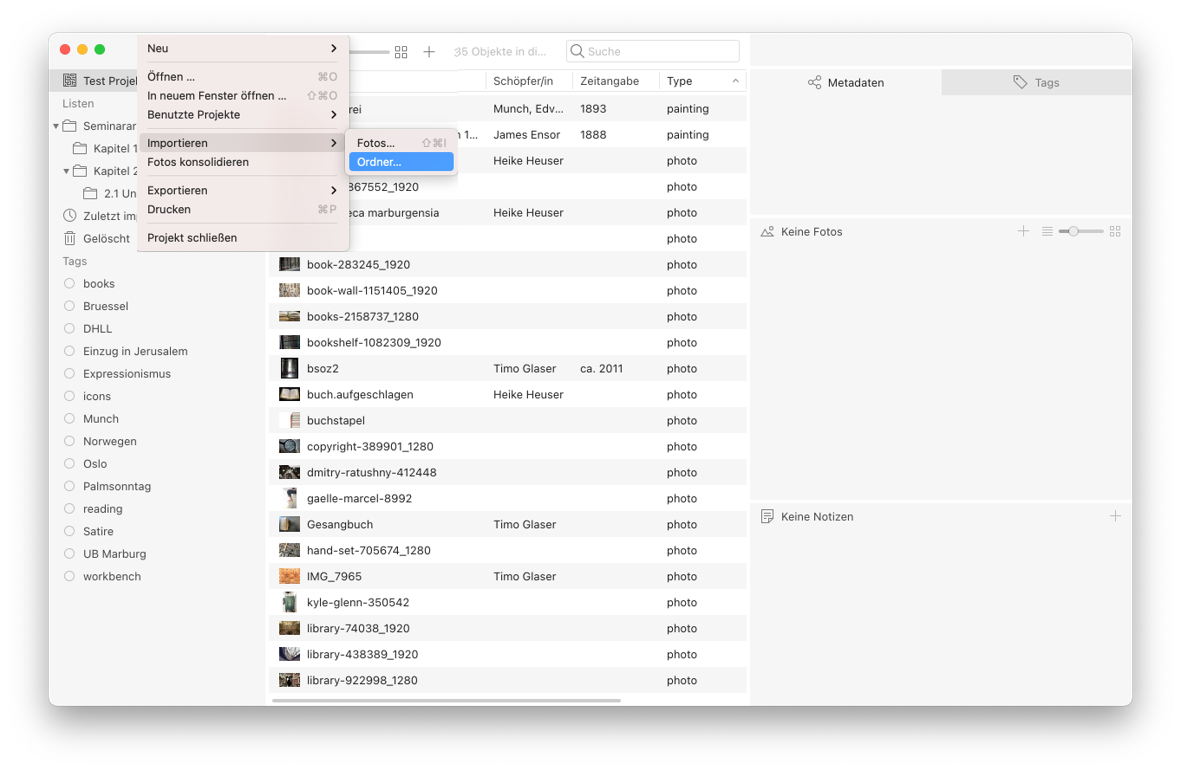
Task: Adjust the photos panel thumbnail size slider
Action: point(1074,231)
